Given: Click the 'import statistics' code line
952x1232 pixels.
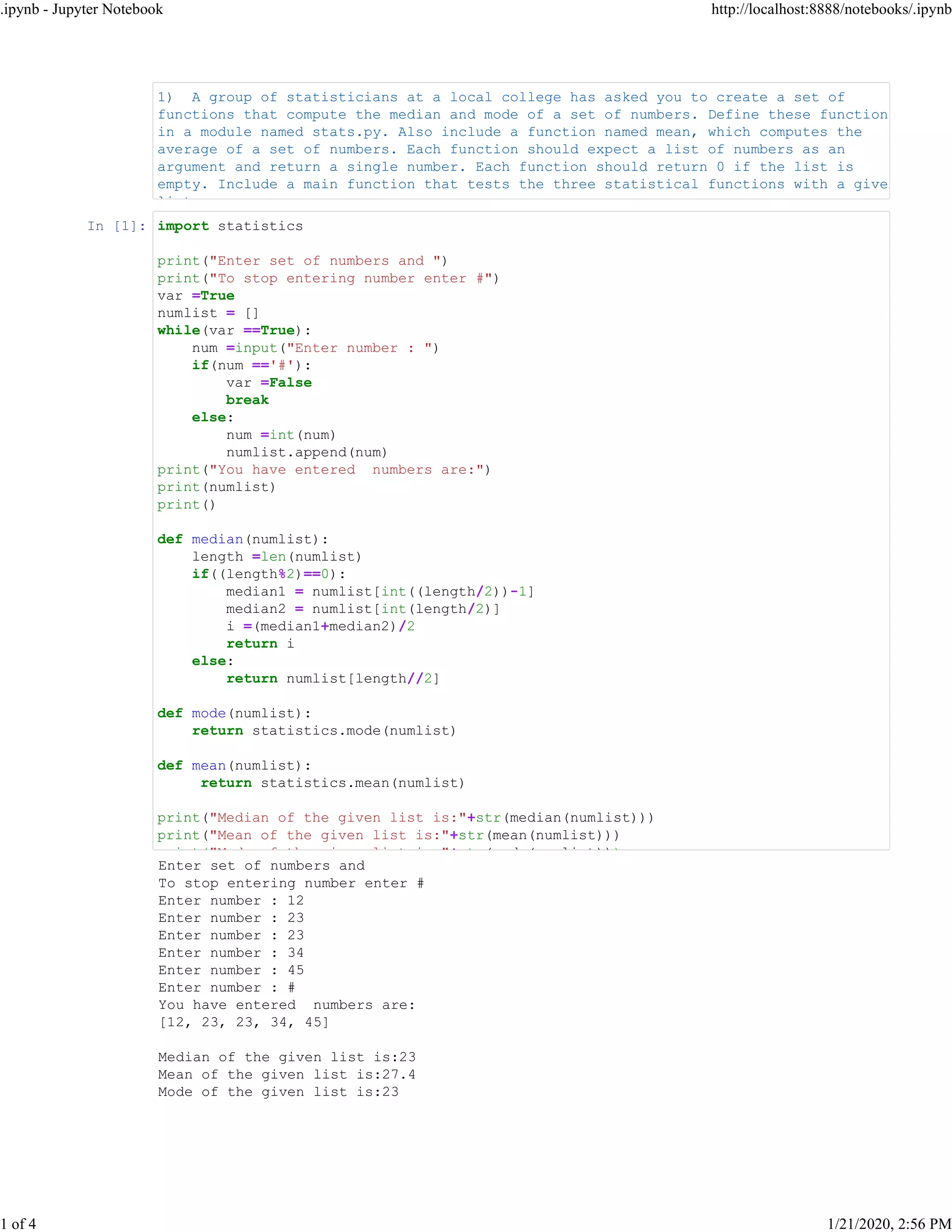Looking at the screenshot, I should coord(230,226).
